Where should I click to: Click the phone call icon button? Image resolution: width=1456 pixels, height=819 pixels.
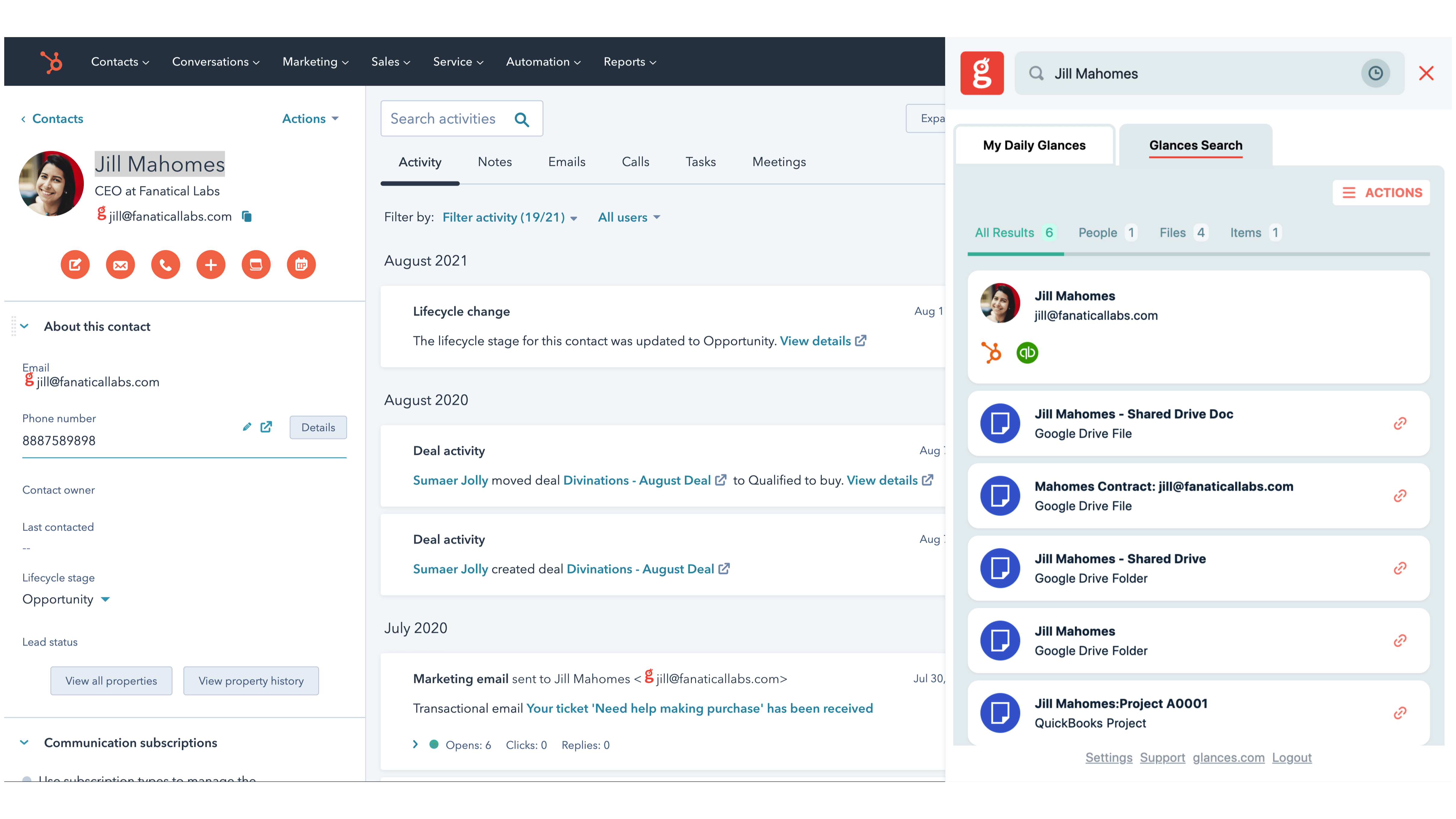pos(166,265)
